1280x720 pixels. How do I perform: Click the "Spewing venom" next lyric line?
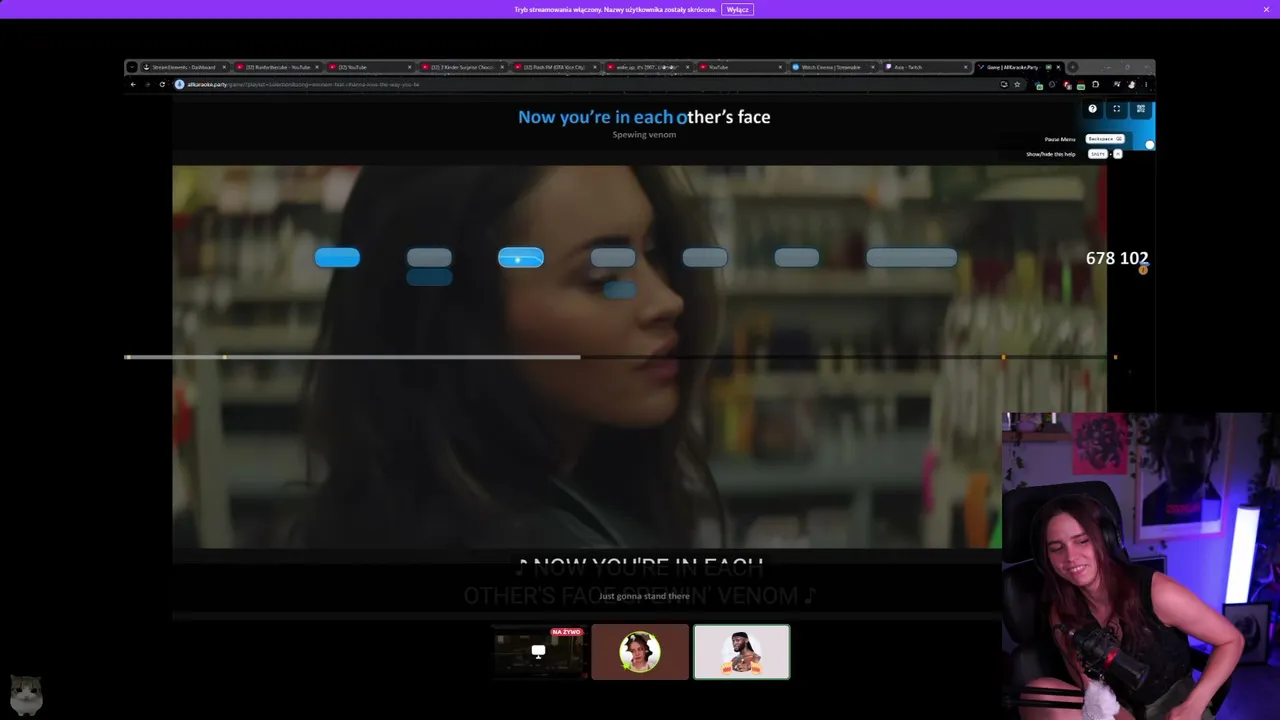(x=644, y=135)
